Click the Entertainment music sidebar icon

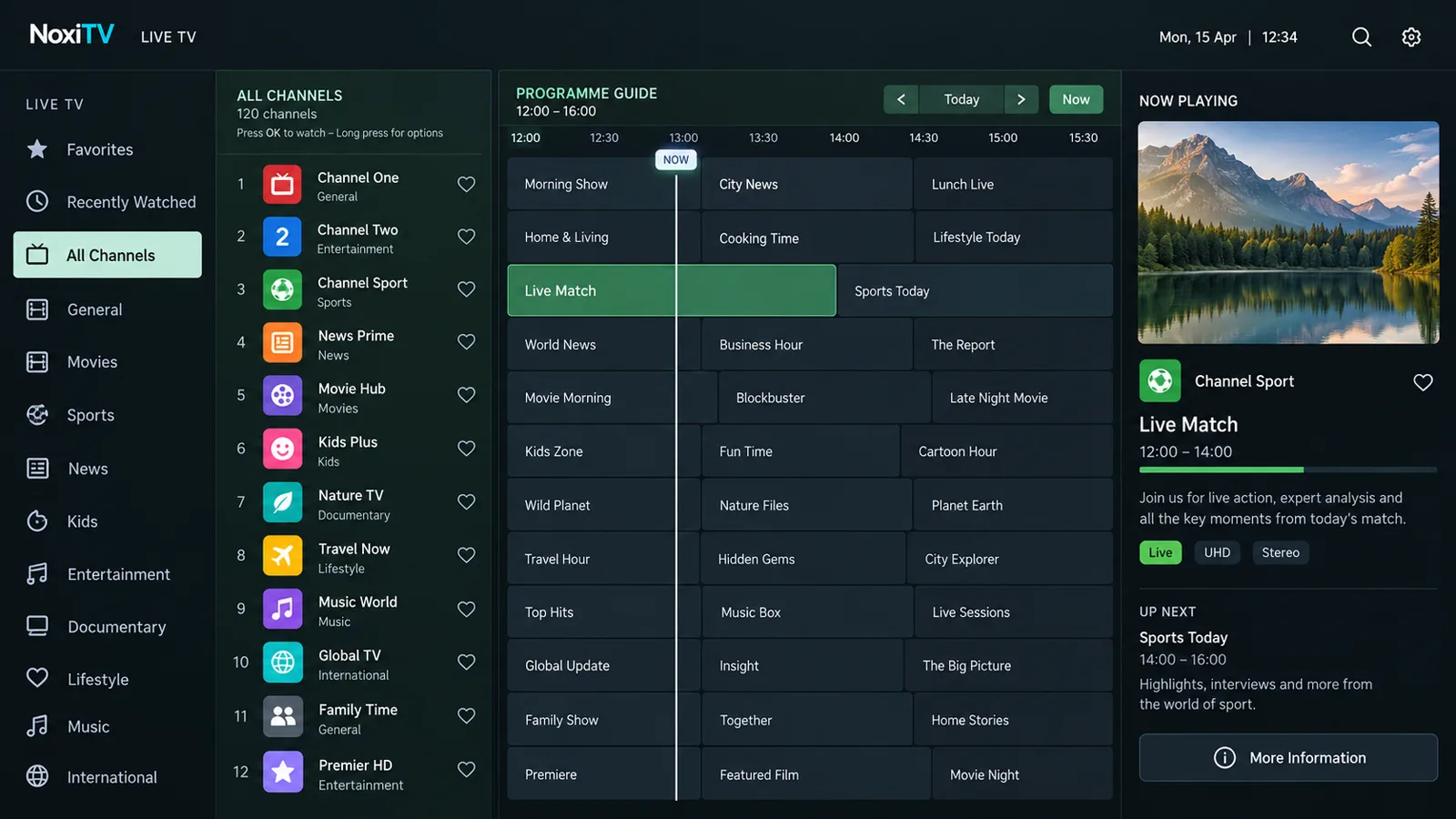pos(37,573)
